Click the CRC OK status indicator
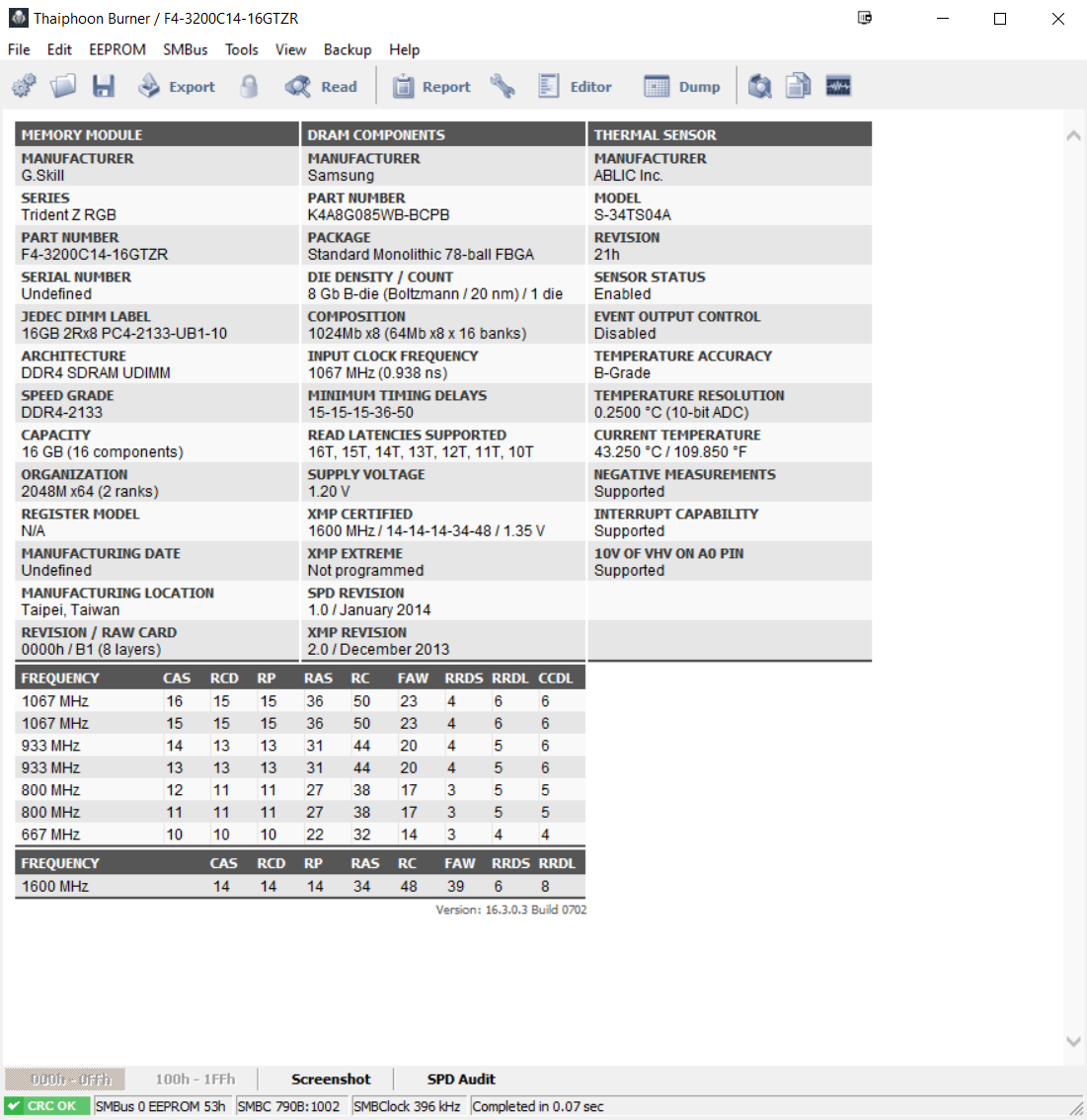 tap(47, 1106)
